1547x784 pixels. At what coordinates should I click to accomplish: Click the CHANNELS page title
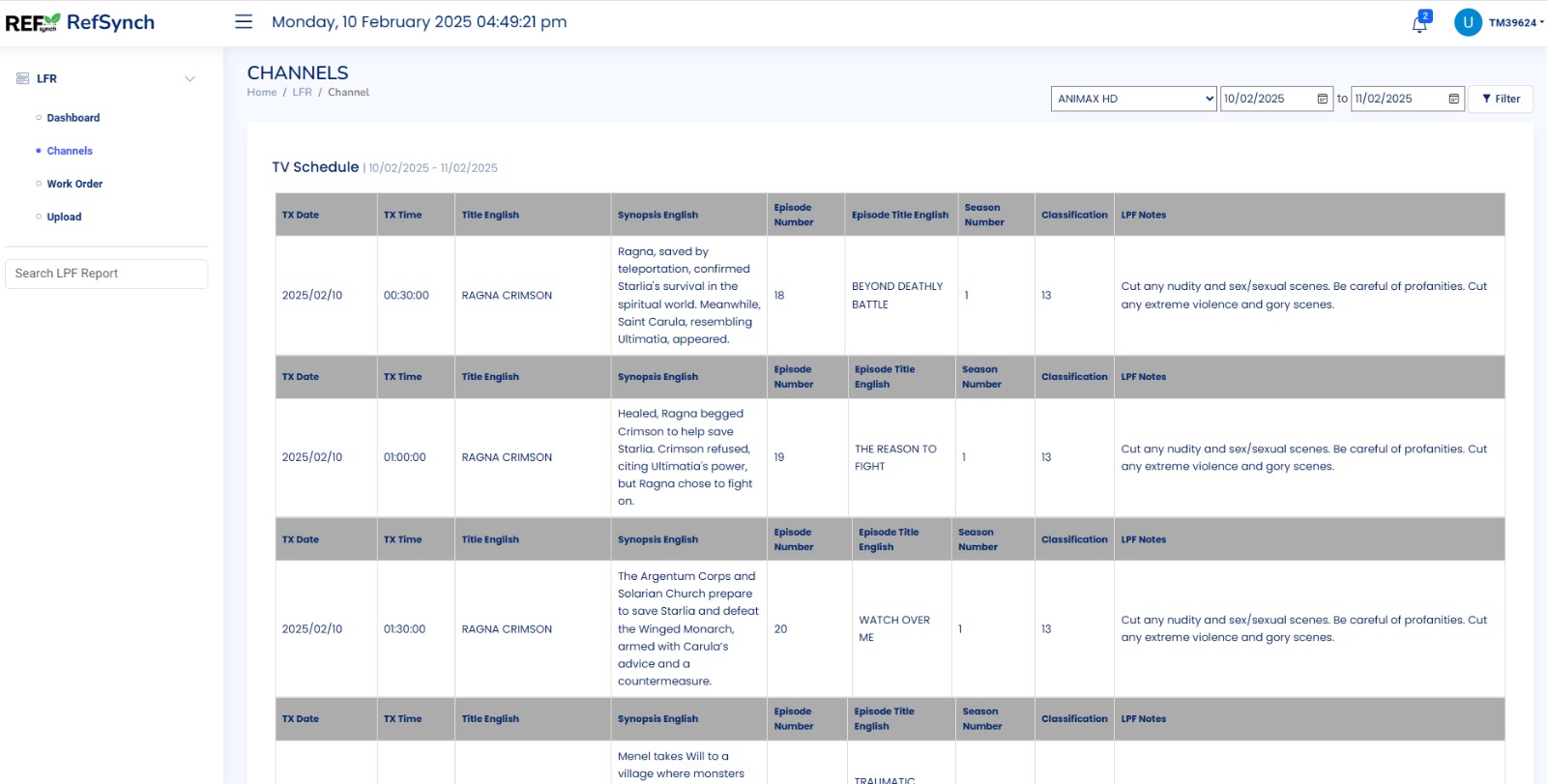coord(298,73)
